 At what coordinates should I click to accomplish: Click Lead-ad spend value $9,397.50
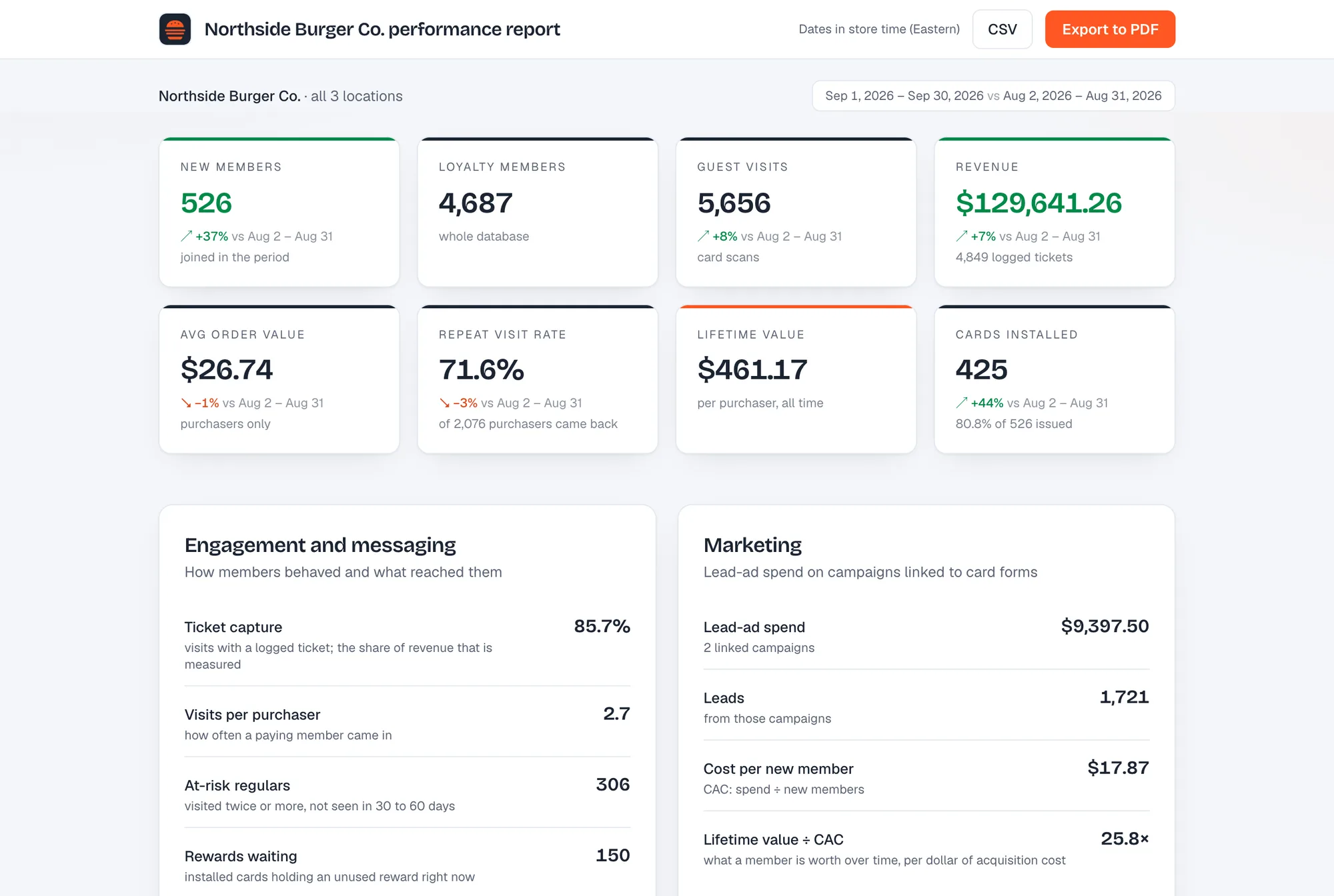[x=1105, y=626]
